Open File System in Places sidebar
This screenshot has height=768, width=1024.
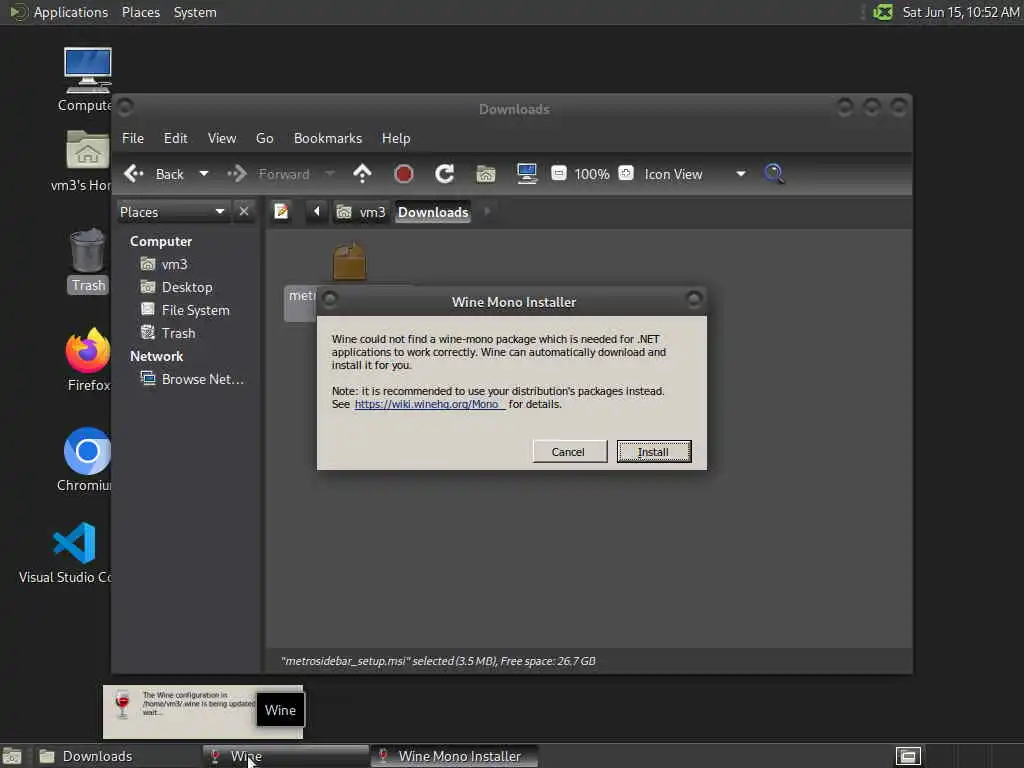[185, 310]
